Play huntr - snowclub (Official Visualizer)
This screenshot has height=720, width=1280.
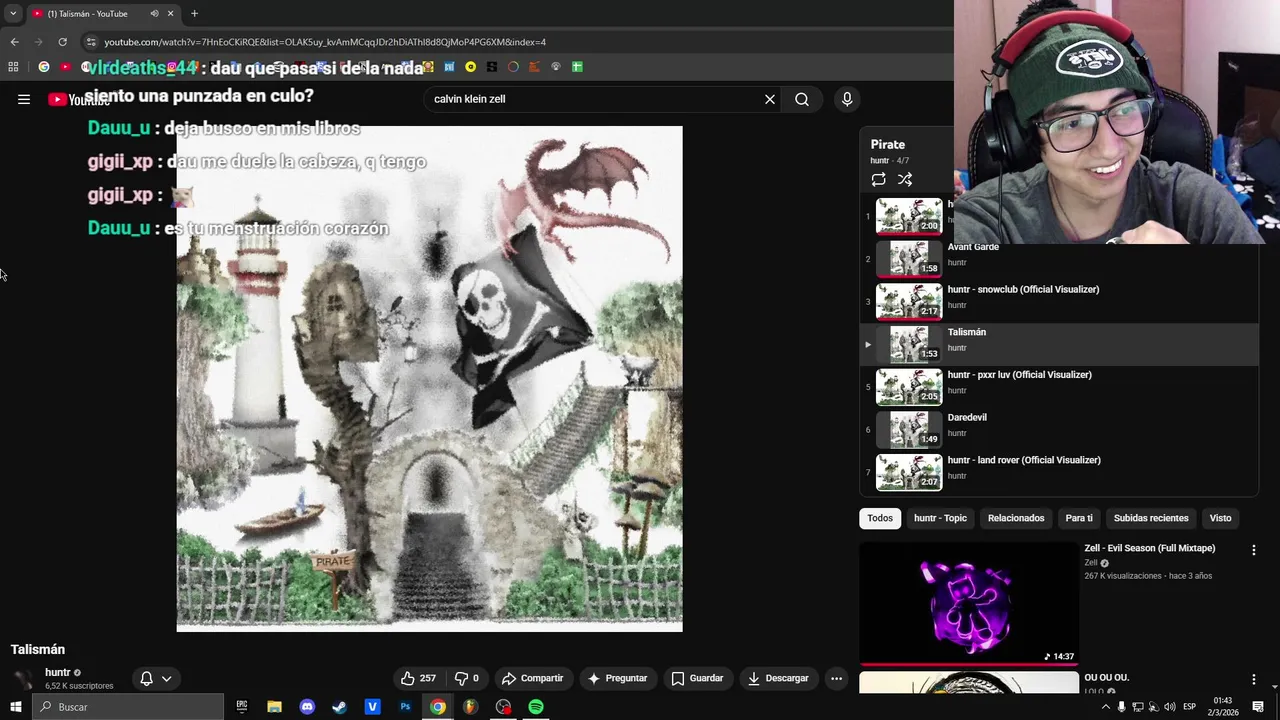[1059, 301]
